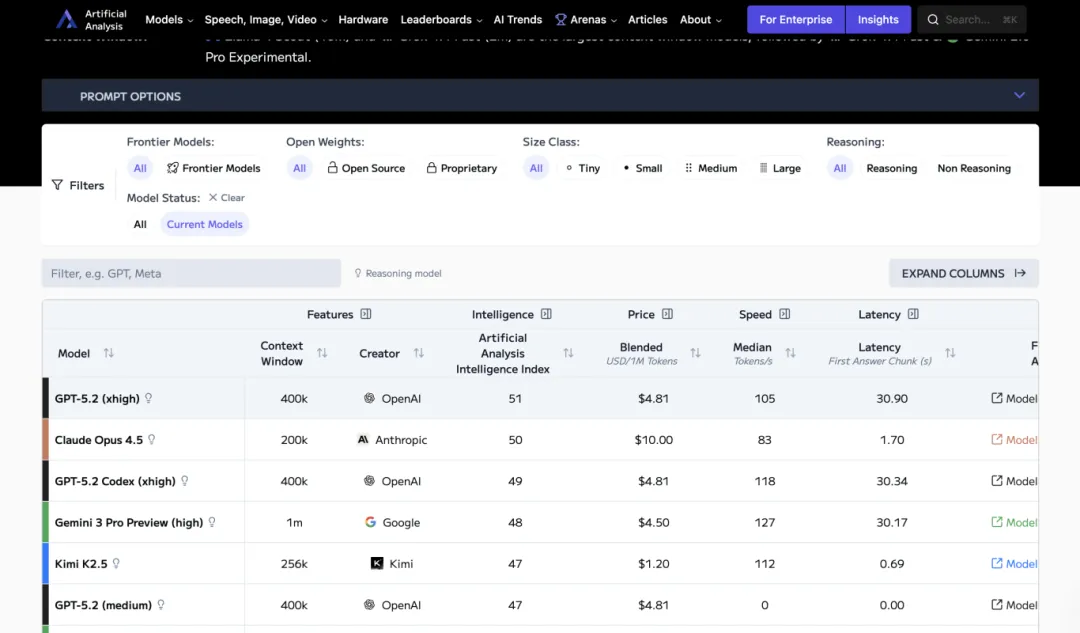This screenshot has width=1080, height=633.
Task: Filter to Reasoning models
Action: [891, 168]
